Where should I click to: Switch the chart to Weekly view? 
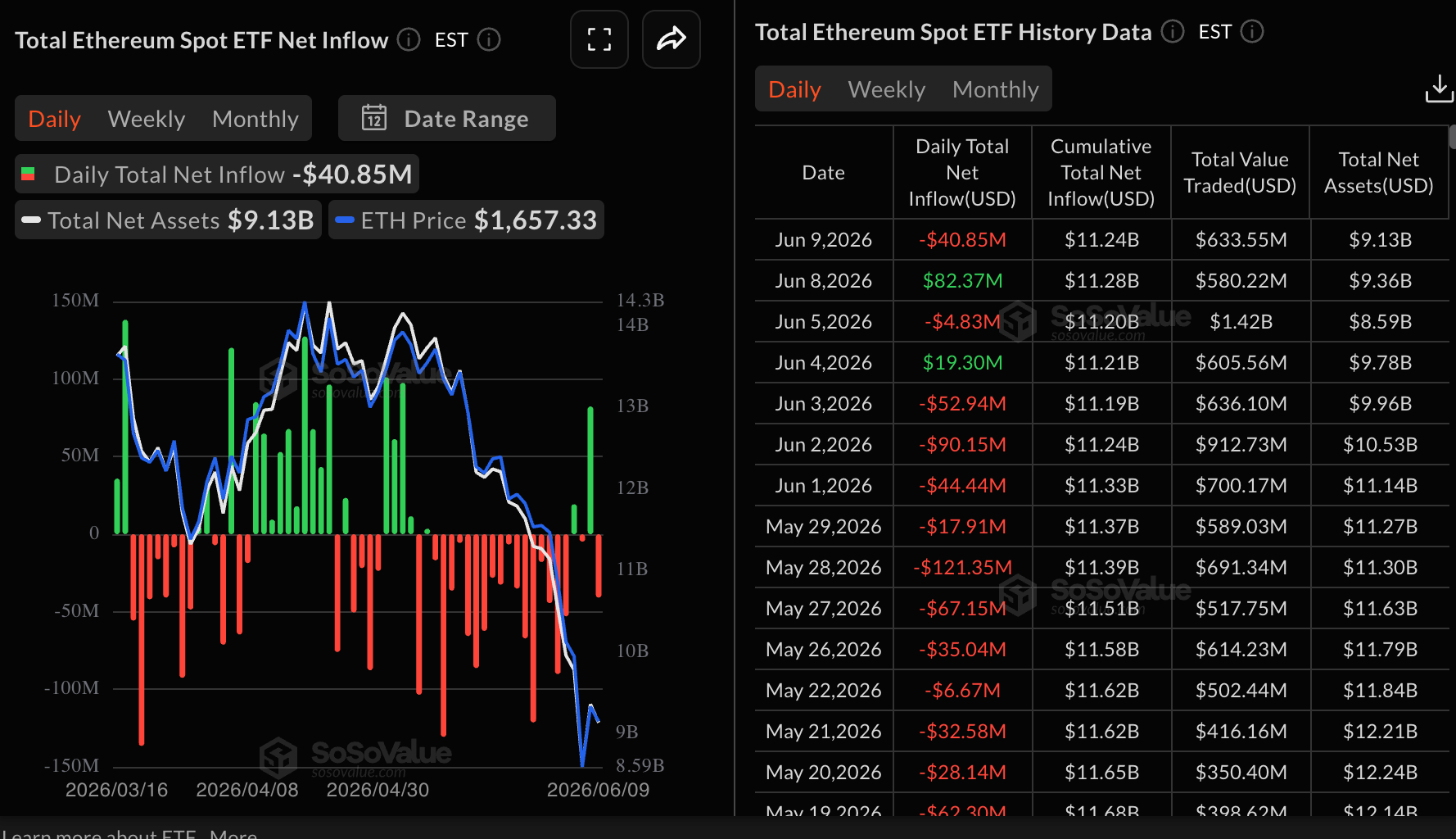click(x=147, y=119)
